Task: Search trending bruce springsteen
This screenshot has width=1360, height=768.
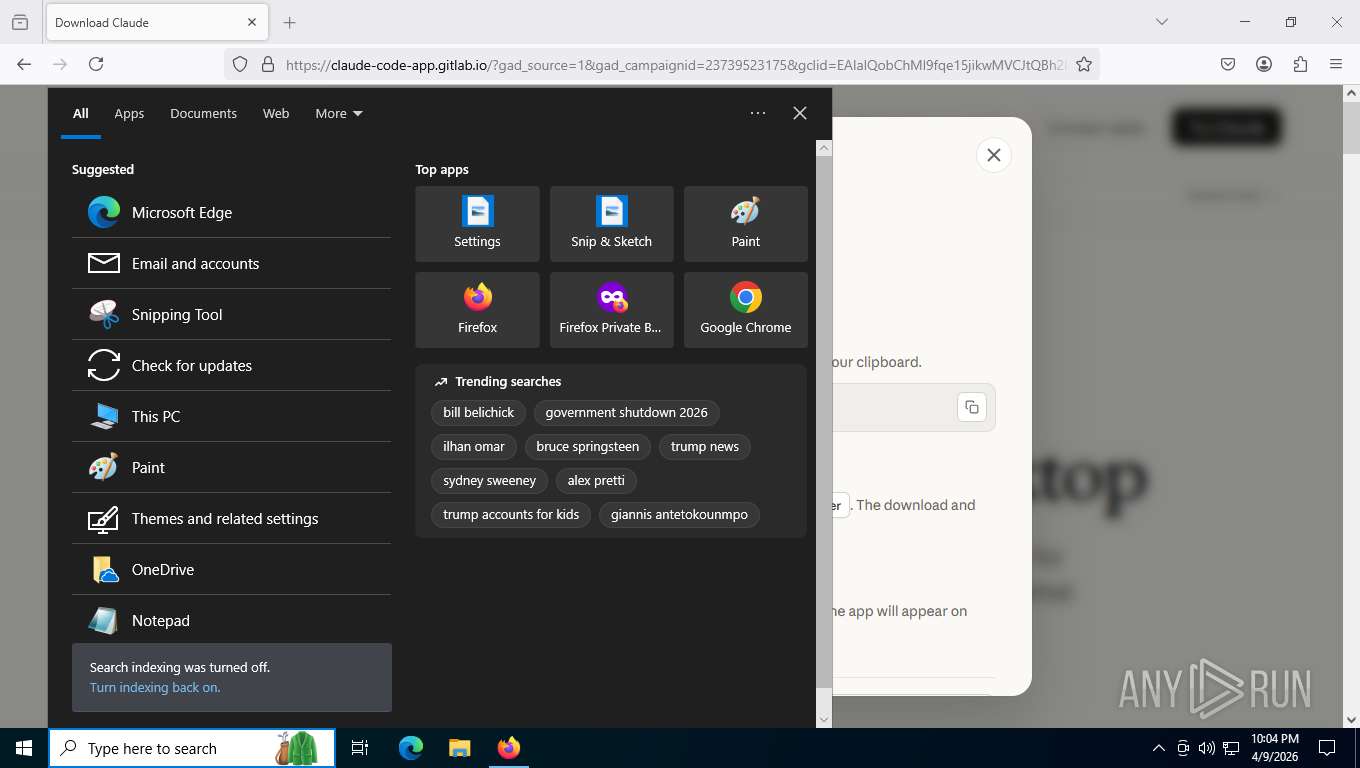Action: point(588,446)
